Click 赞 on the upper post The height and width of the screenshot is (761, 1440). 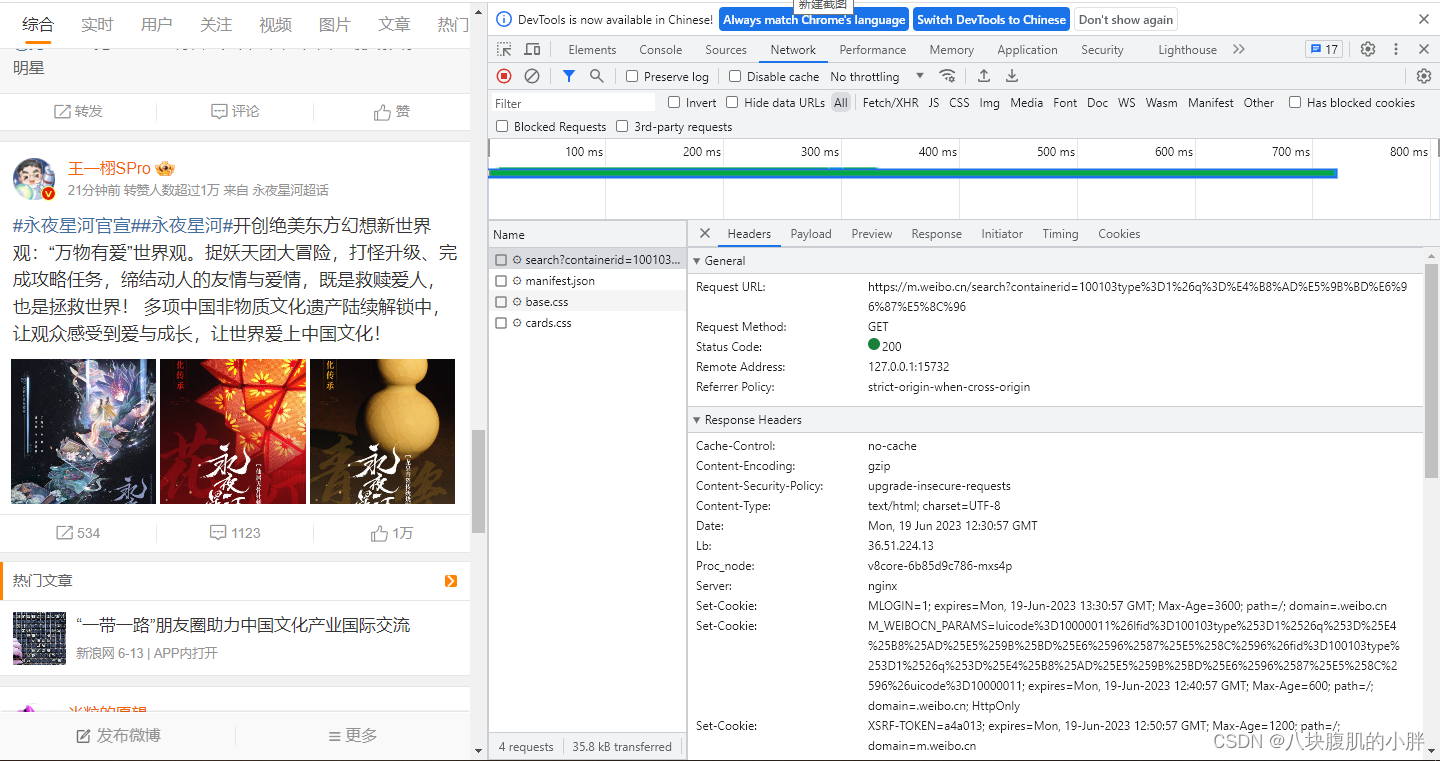[393, 111]
